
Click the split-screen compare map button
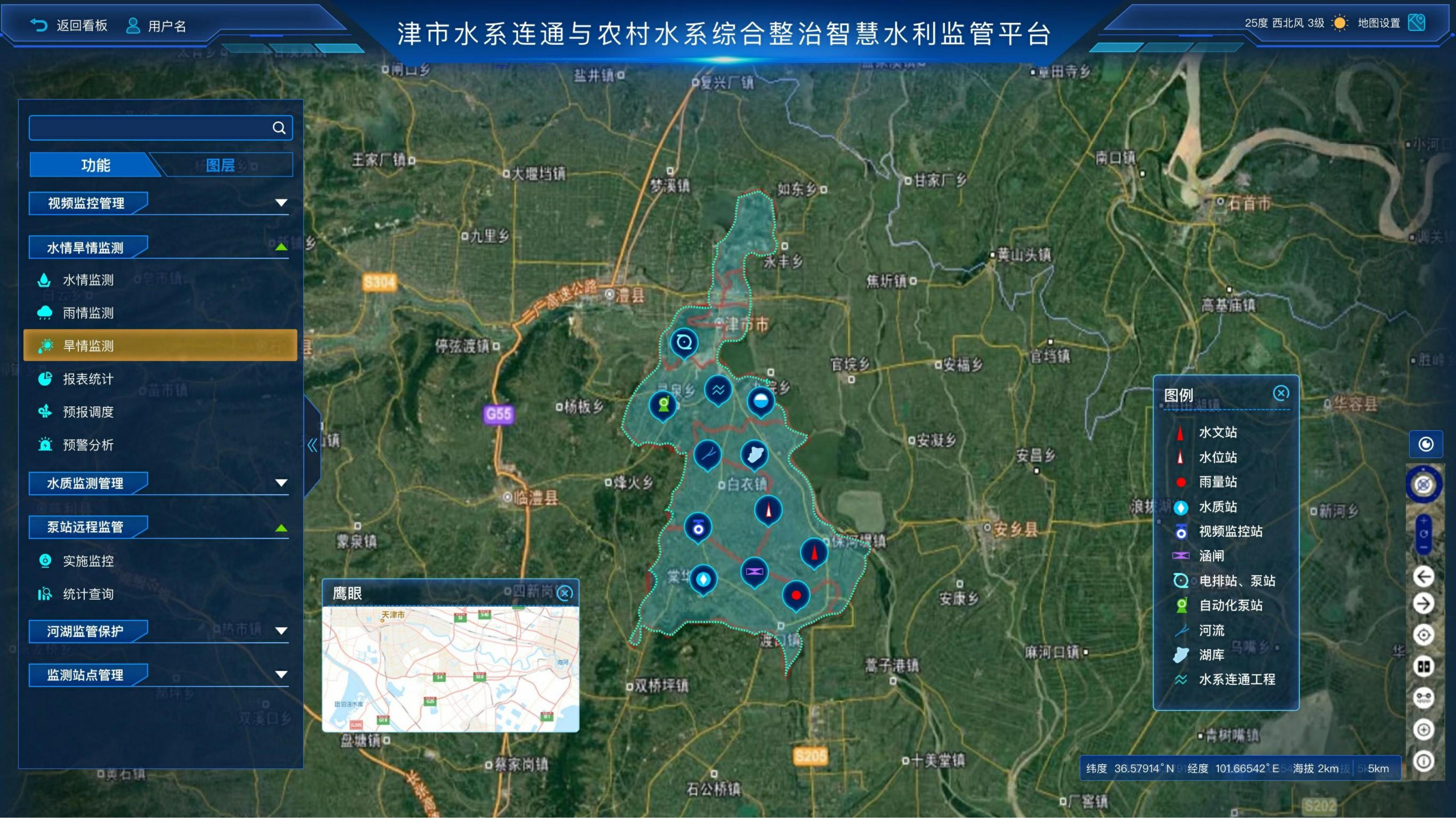(x=1424, y=666)
